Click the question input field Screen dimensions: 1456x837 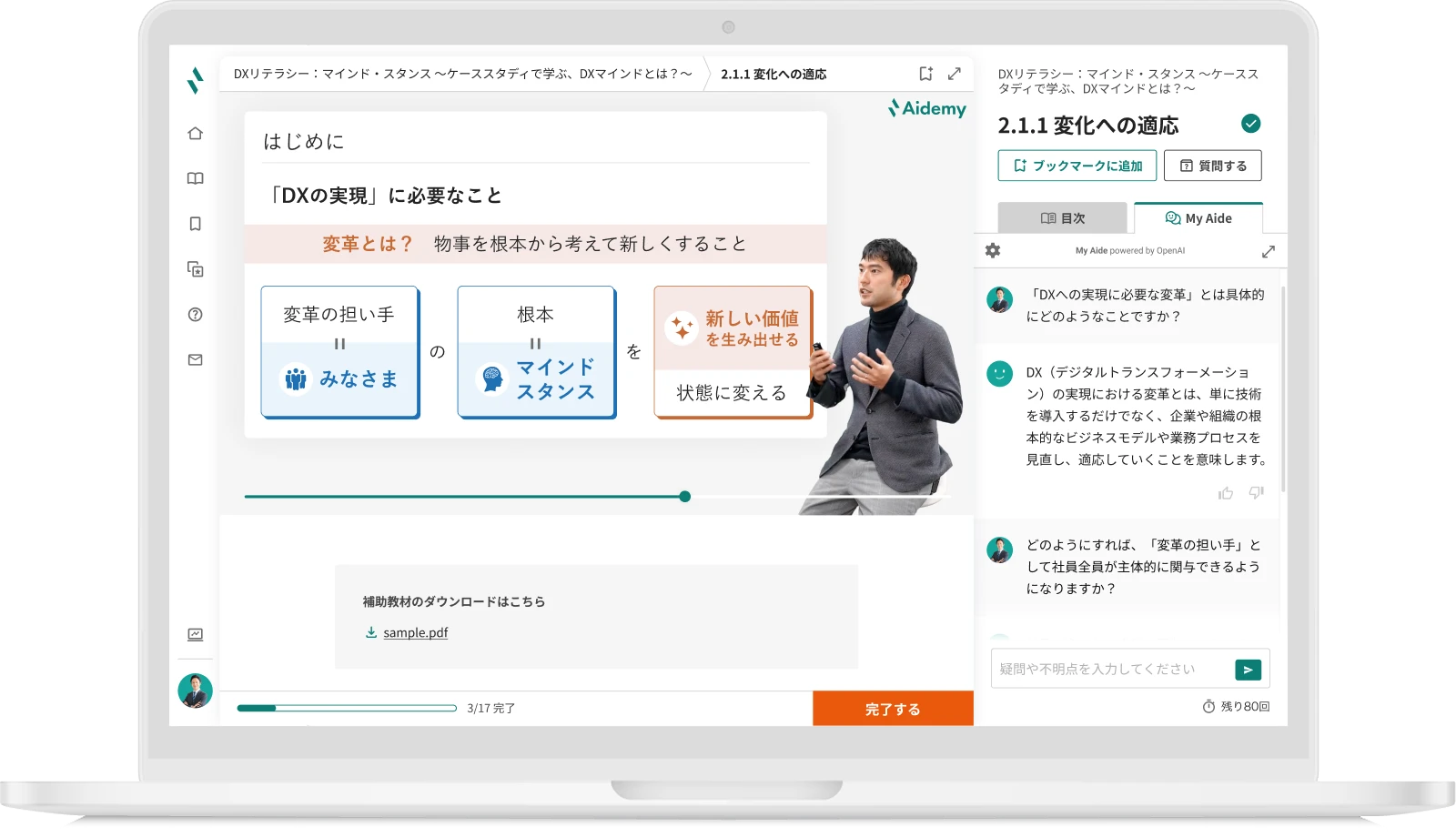(x=1110, y=669)
